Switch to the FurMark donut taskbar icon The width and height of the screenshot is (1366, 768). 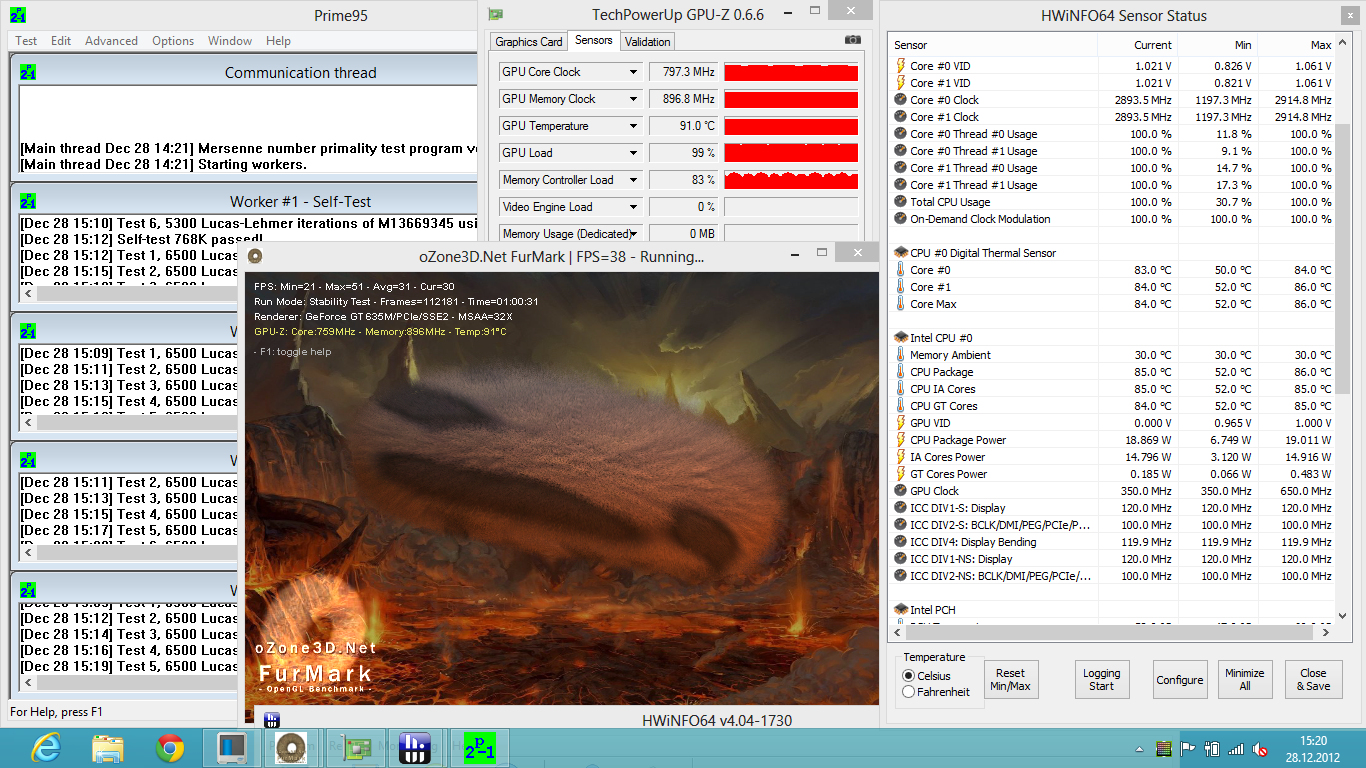click(292, 748)
